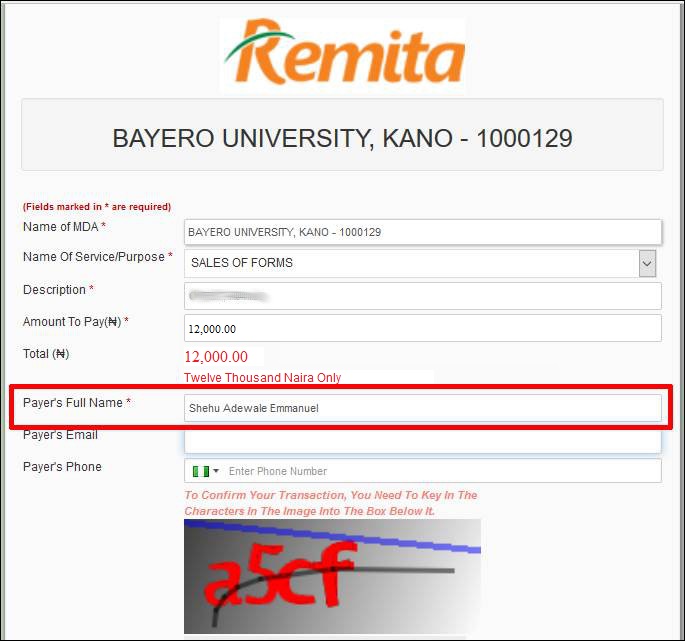Click the red total 12,000.00 value
Viewport: 685px width, 641px height.
point(216,357)
